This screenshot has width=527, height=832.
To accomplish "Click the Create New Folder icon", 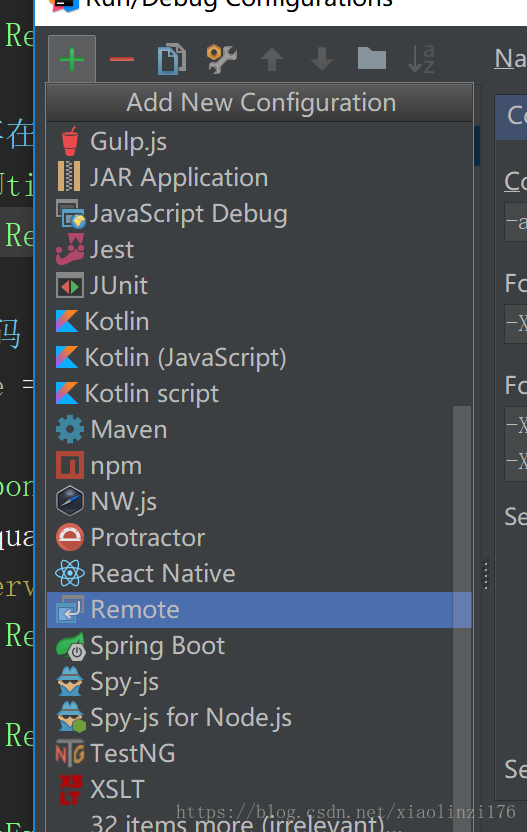I will click(x=372, y=59).
